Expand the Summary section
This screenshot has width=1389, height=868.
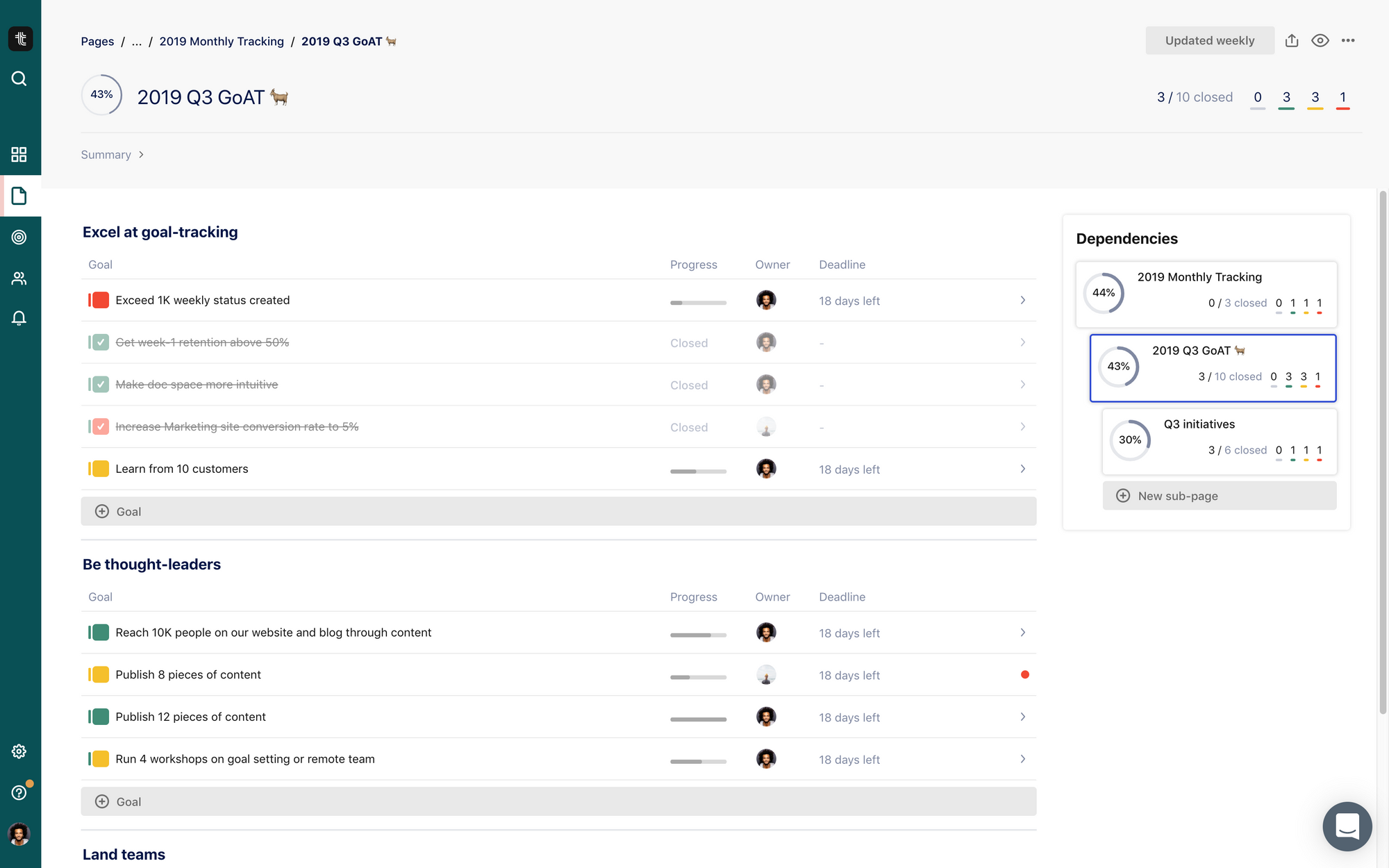click(112, 154)
